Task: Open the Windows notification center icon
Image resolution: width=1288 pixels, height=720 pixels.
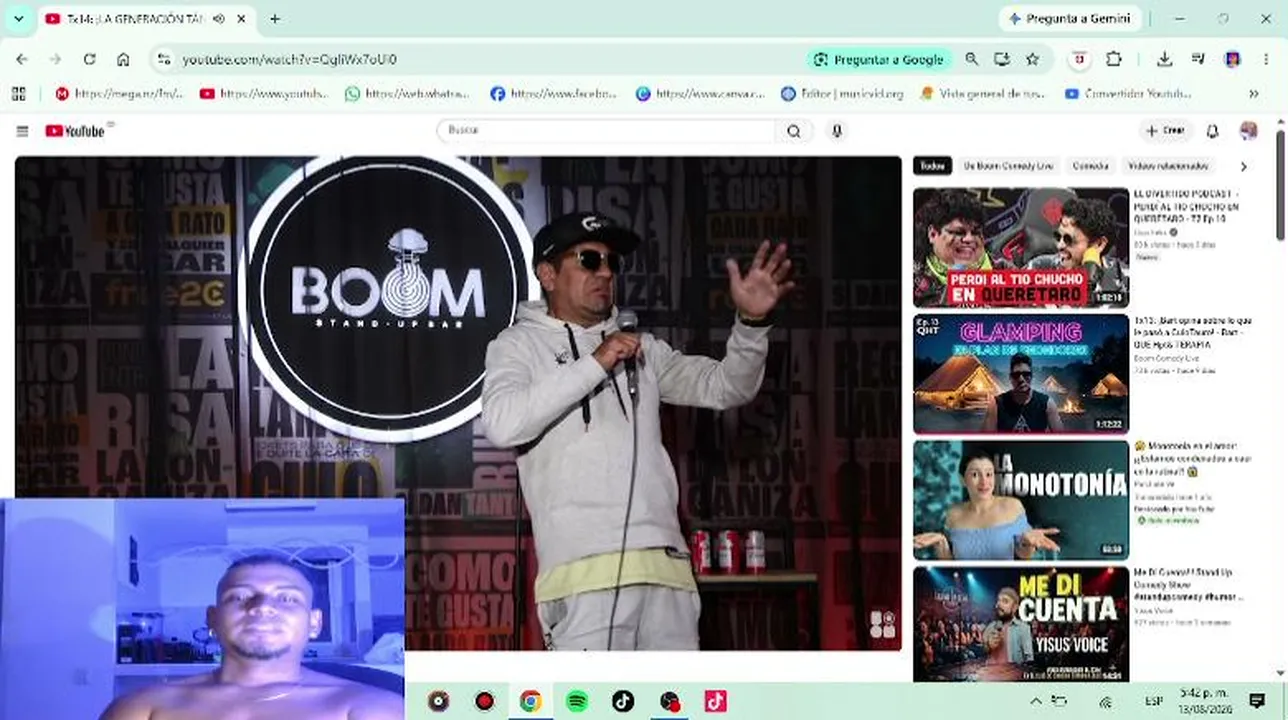Action: (1257, 701)
